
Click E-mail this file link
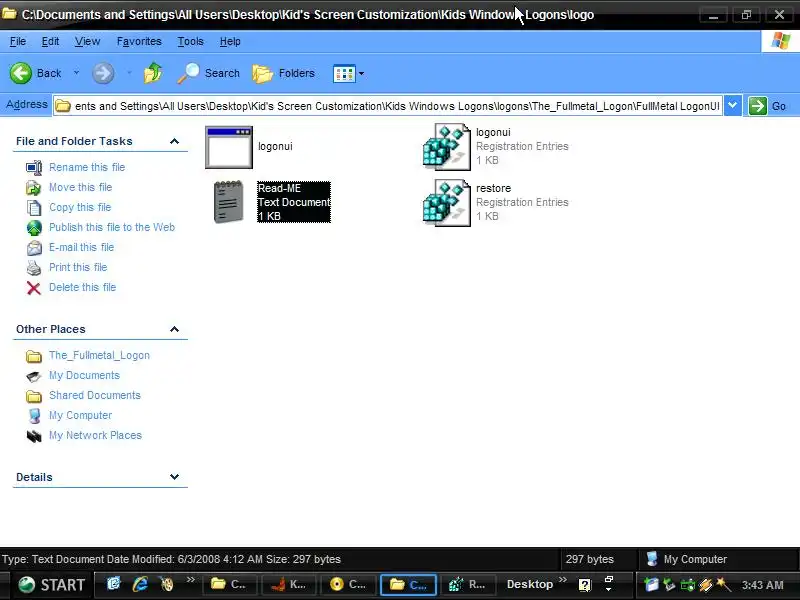pos(81,247)
